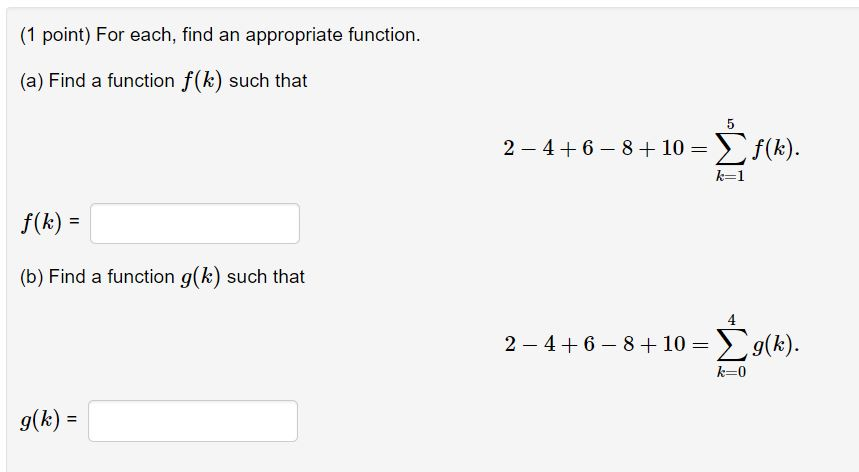Click the g(k) answer input box
859x472 pixels.
point(193,421)
